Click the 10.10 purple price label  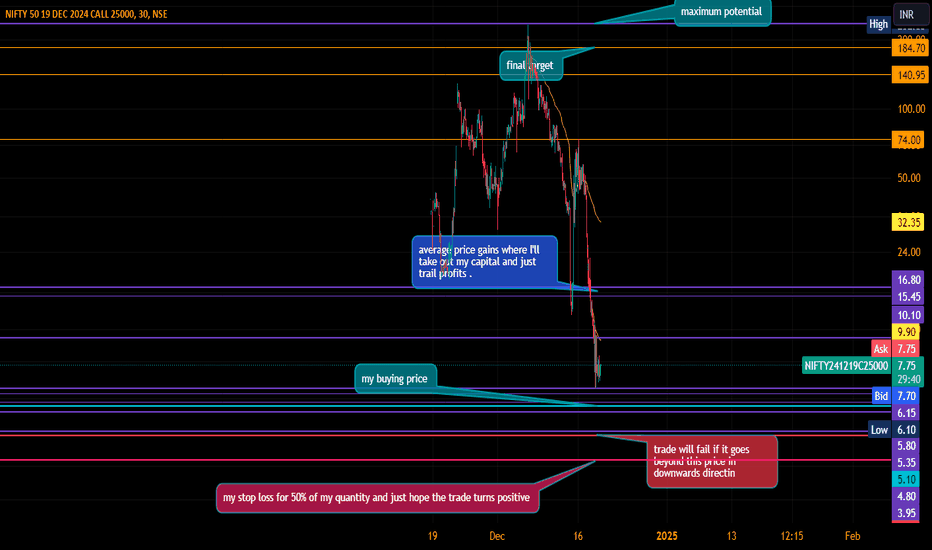pyautogui.click(x=908, y=315)
